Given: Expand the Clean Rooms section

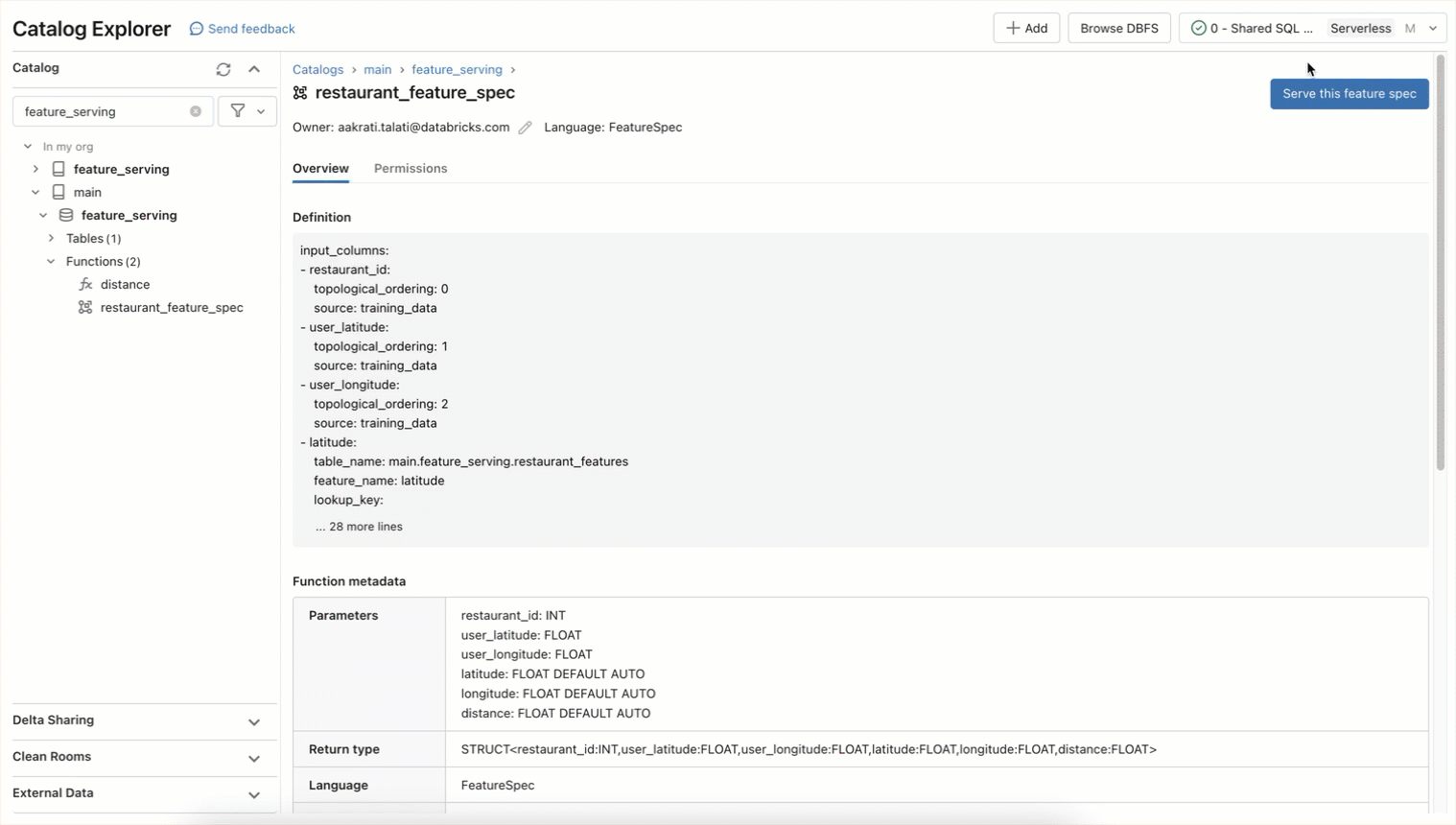Looking at the screenshot, I should [x=254, y=758].
